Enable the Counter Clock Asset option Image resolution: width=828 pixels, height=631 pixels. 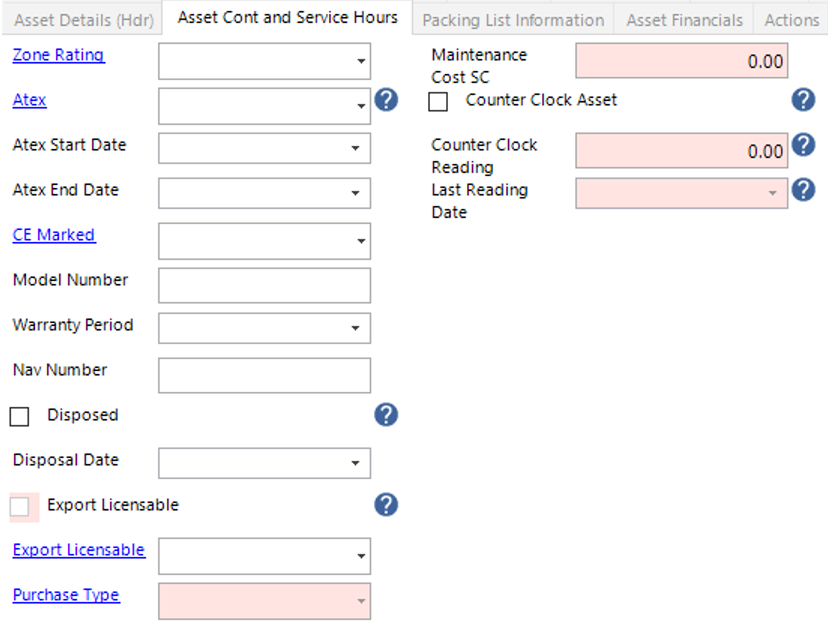coord(437,100)
